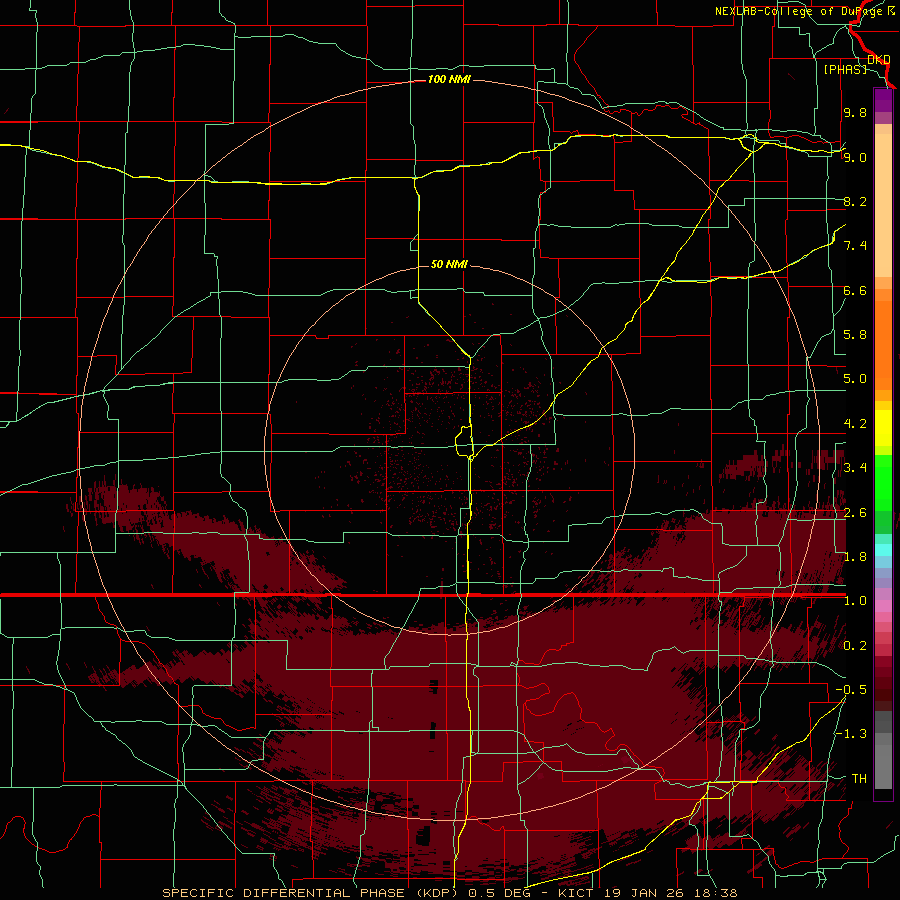Viewport: 900px width, 900px height.
Task: Click the 1.0 scale value
Action: pos(855,601)
